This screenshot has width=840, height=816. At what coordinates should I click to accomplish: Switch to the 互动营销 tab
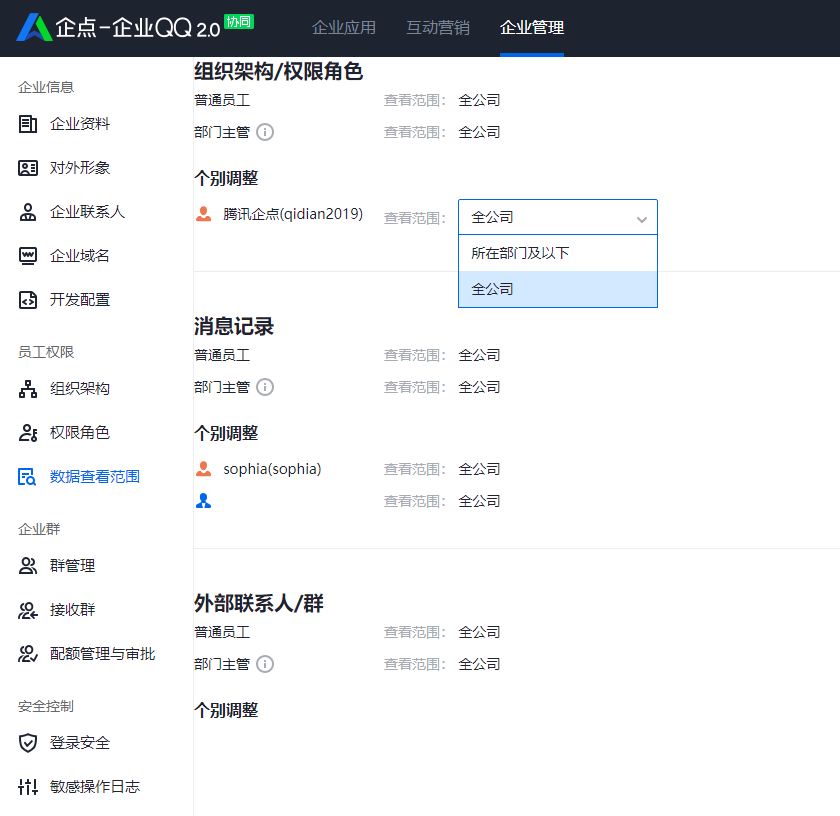pos(440,28)
